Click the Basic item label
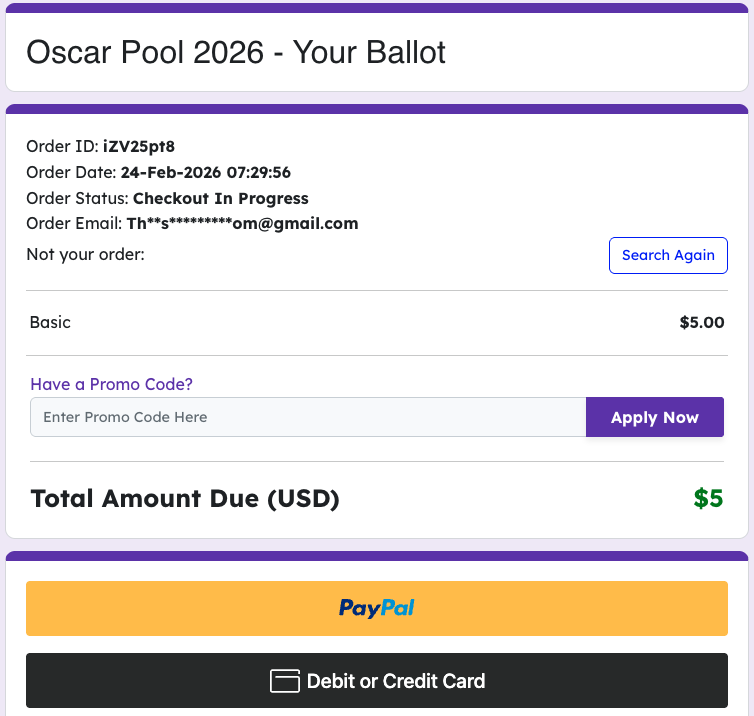 51,322
